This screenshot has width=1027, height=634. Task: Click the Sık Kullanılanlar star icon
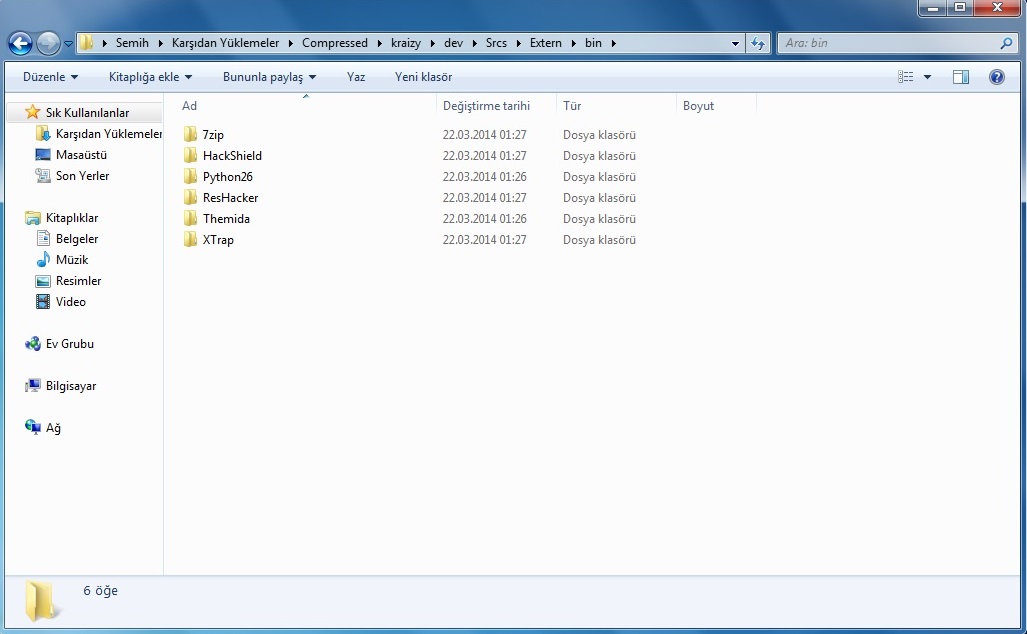click(x=32, y=112)
